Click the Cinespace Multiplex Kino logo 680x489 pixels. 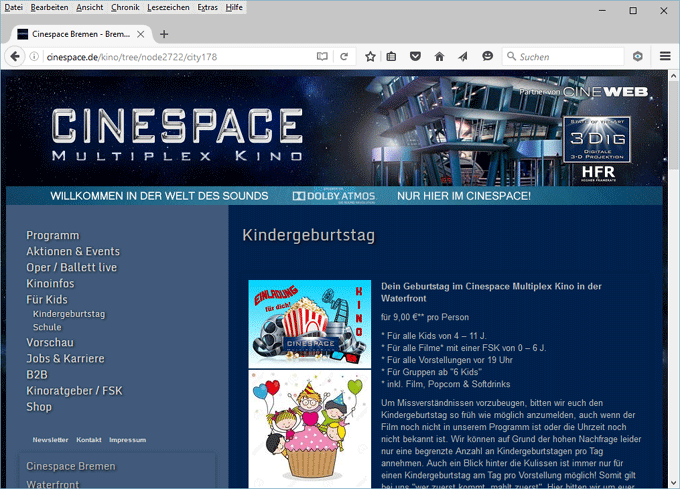(x=177, y=134)
